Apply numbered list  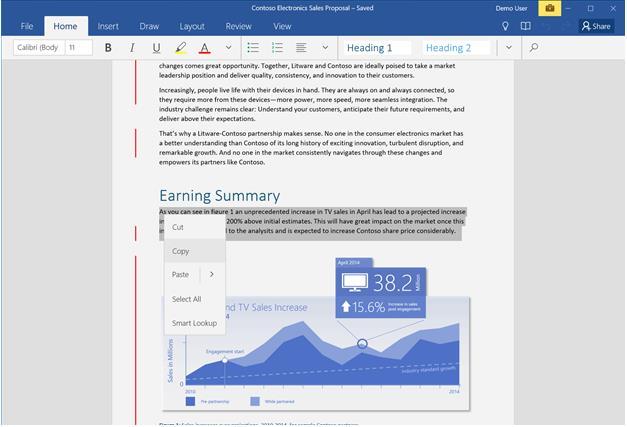277,48
